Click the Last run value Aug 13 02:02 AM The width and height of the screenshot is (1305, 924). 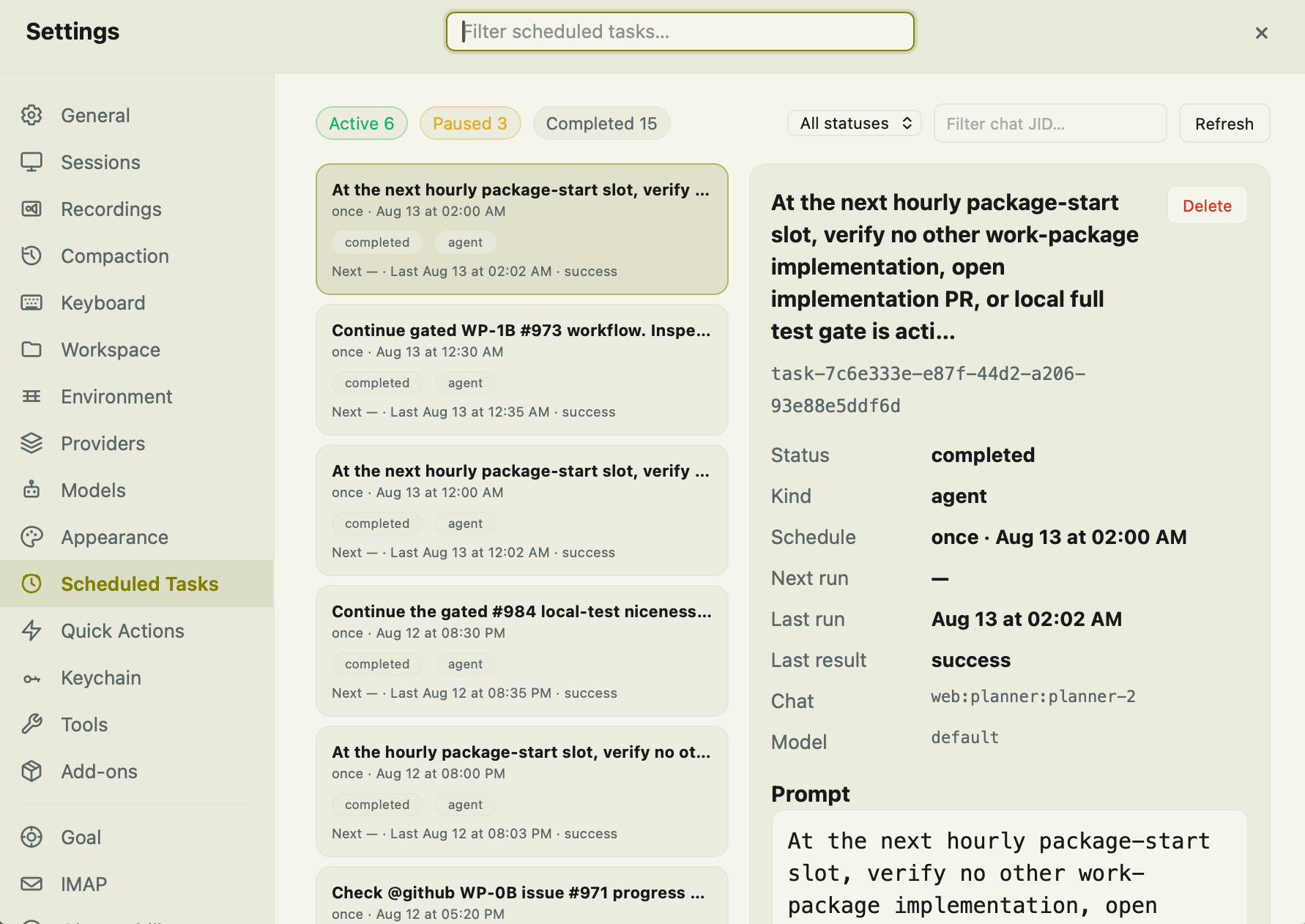[1027, 619]
